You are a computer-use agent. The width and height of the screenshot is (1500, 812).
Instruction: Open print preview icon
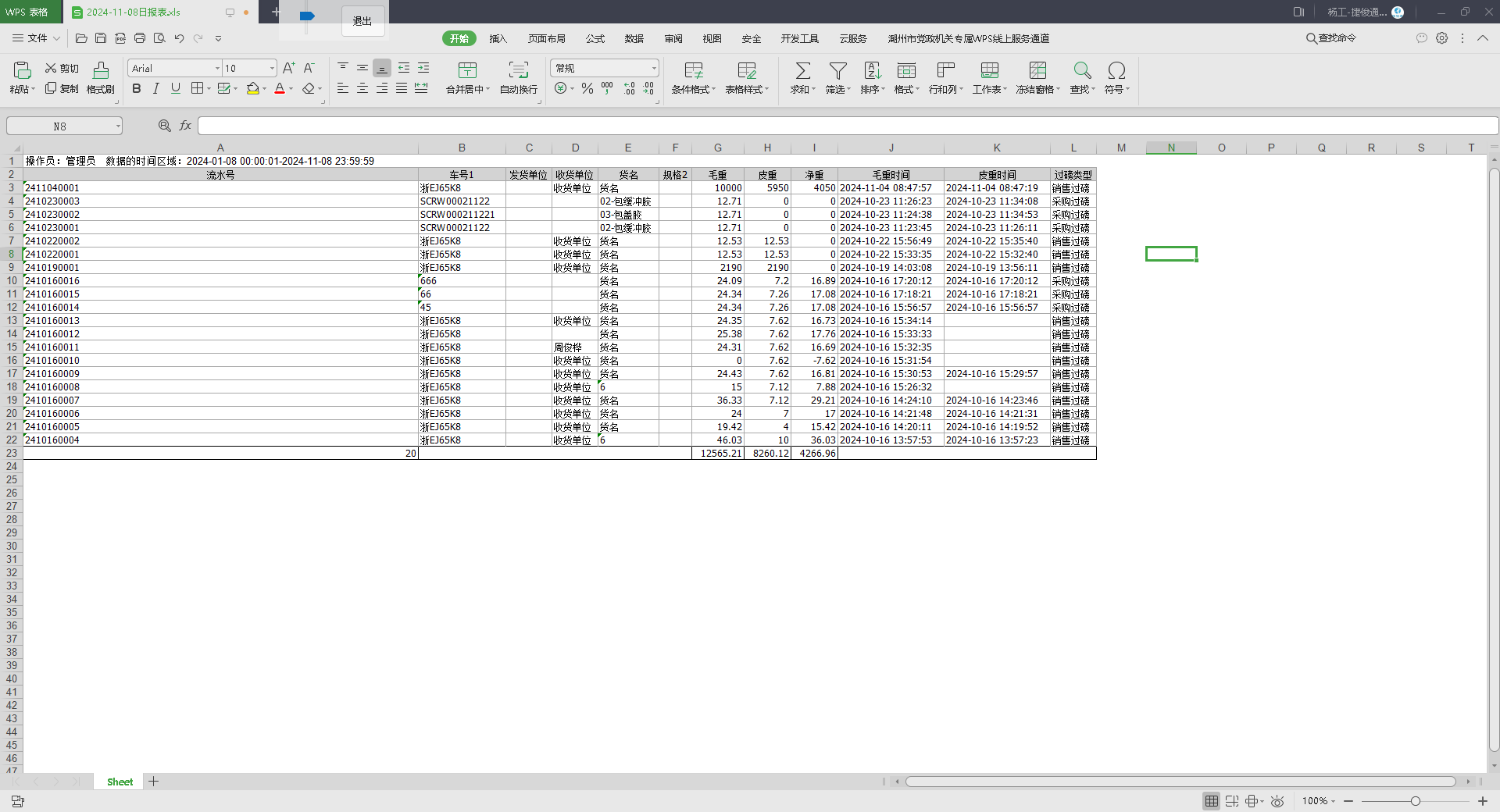click(159, 38)
